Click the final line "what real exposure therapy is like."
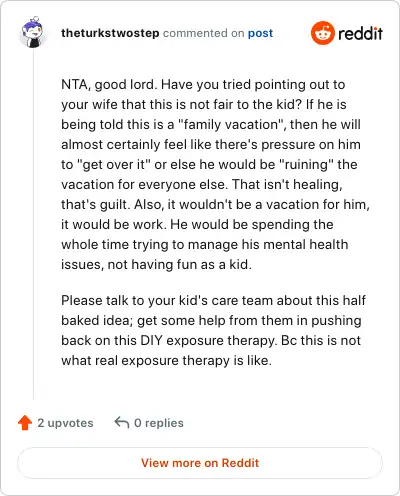 tap(166, 360)
